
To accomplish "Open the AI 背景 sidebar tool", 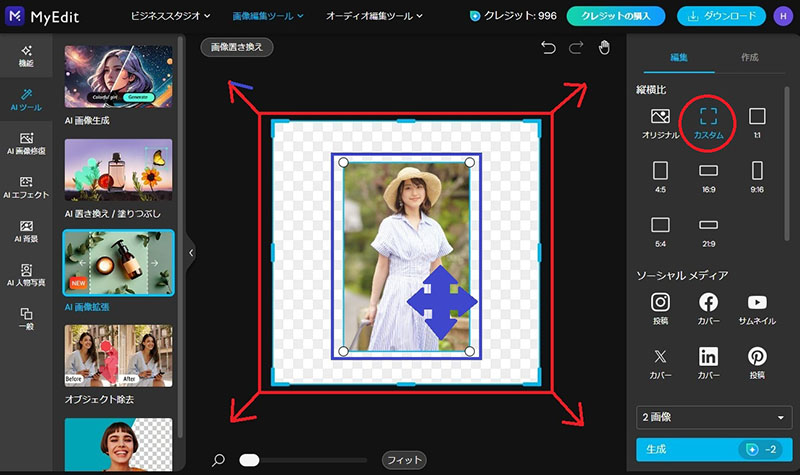I will [26, 231].
